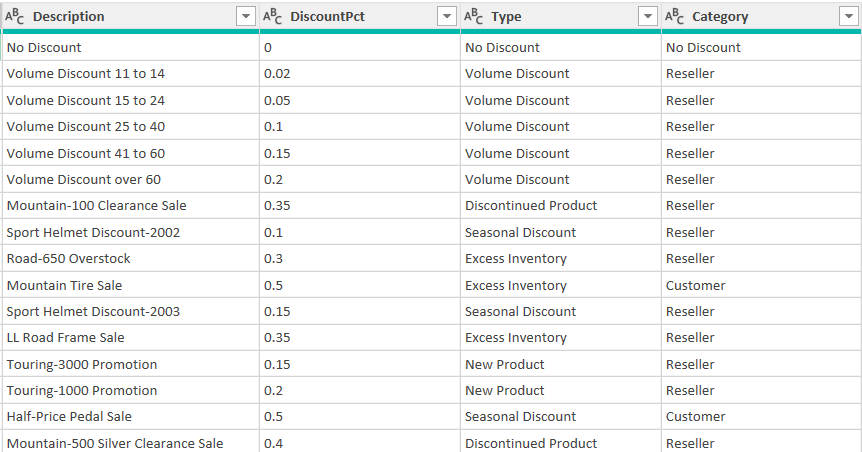Click the Category column ABC type icon
Viewport: 862px width, 452px height.
(675, 16)
